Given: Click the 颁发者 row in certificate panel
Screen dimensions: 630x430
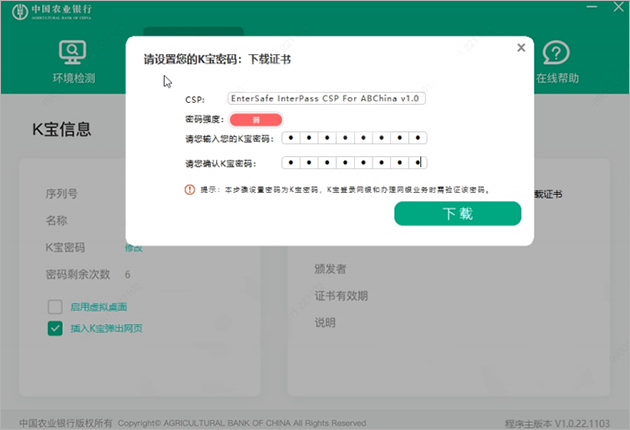Looking at the screenshot, I should click(x=330, y=269).
